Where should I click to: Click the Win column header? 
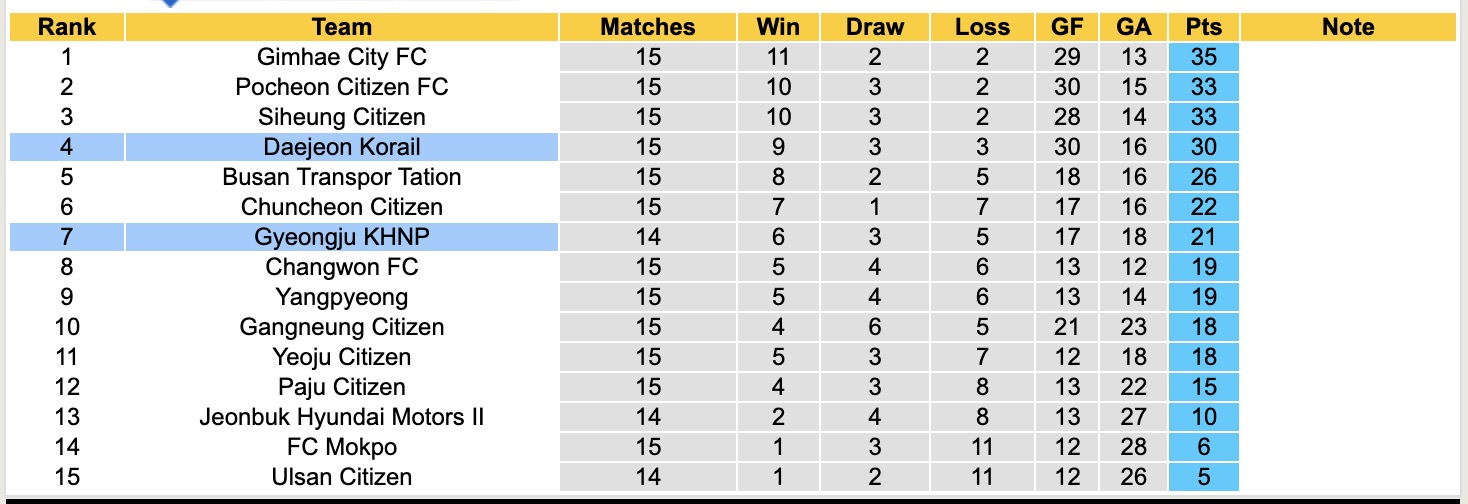tap(778, 27)
